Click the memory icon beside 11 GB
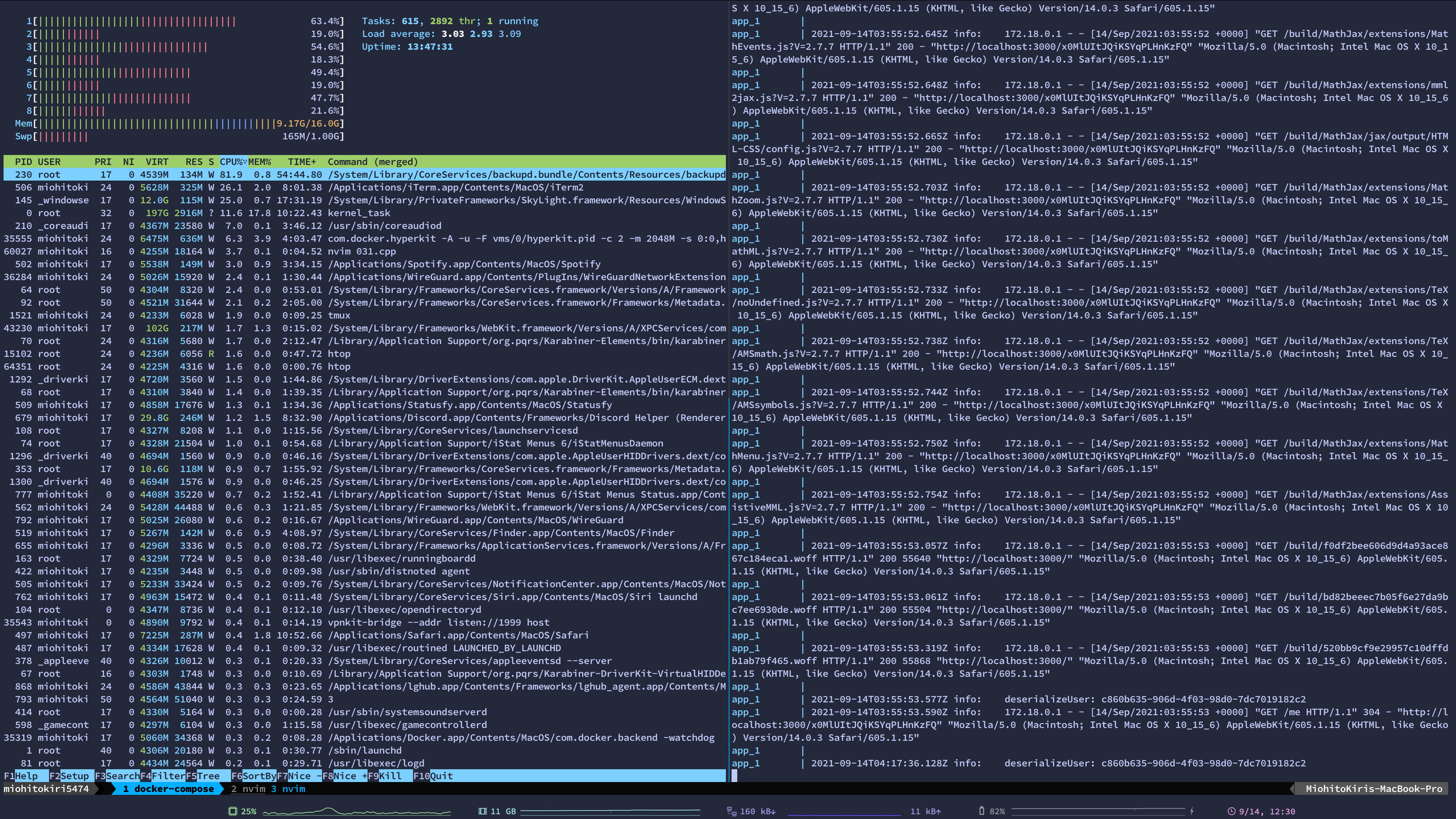Viewport: 1456px width, 819px height. [482, 811]
